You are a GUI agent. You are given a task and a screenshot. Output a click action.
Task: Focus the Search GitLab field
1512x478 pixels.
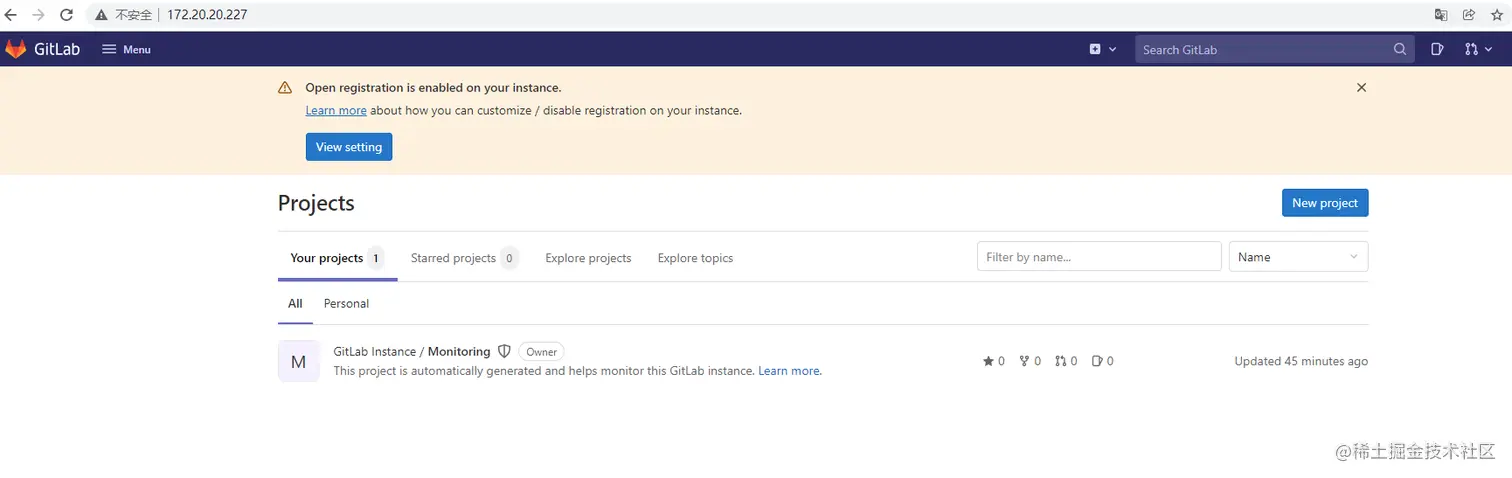point(1274,49)
